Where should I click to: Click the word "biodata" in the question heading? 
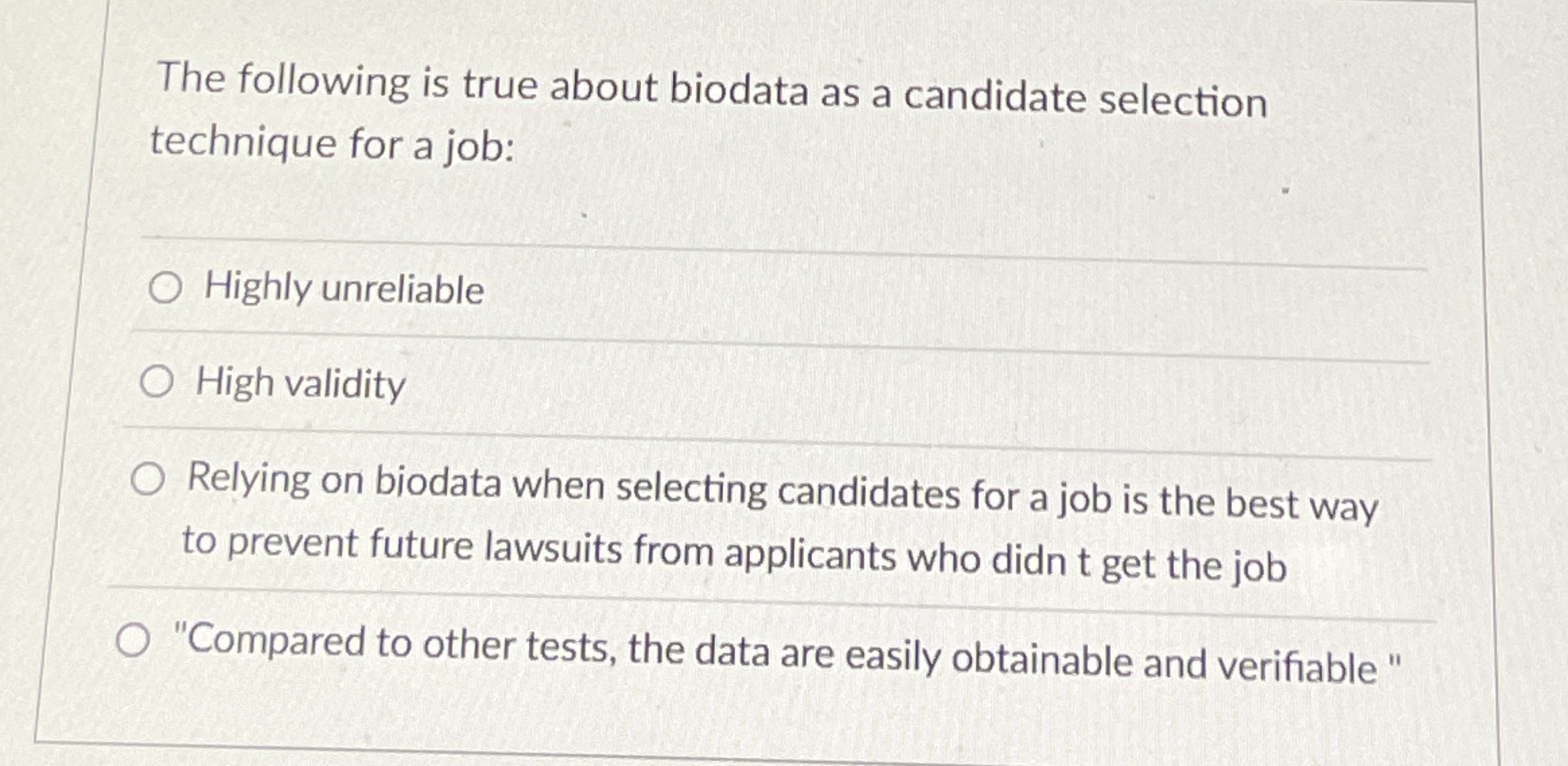click(x=739, y=90)
